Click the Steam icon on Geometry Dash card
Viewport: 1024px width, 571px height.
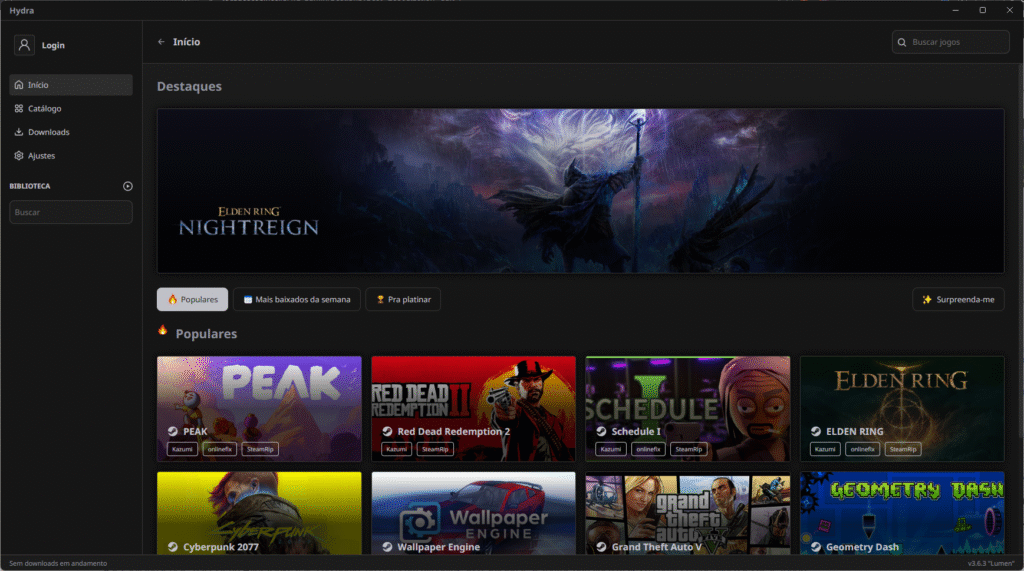click(816, 547)
